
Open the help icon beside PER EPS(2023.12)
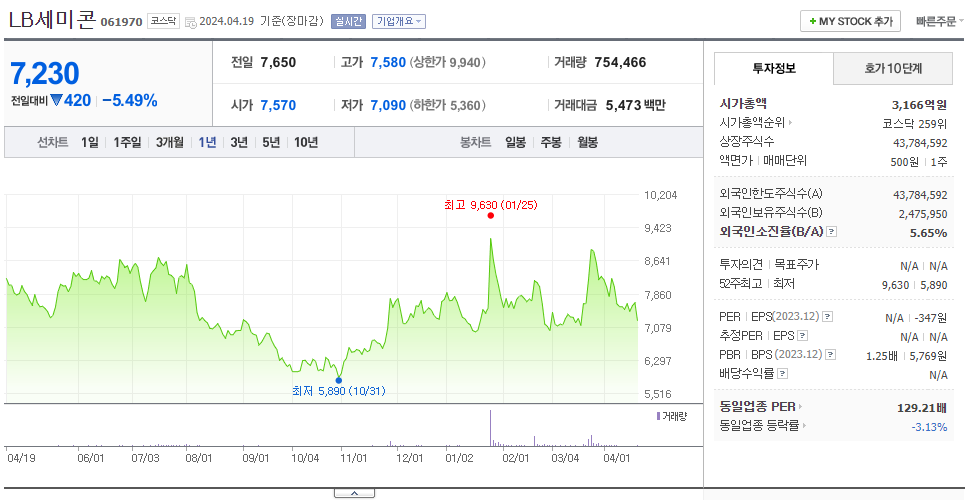point(828,317)
